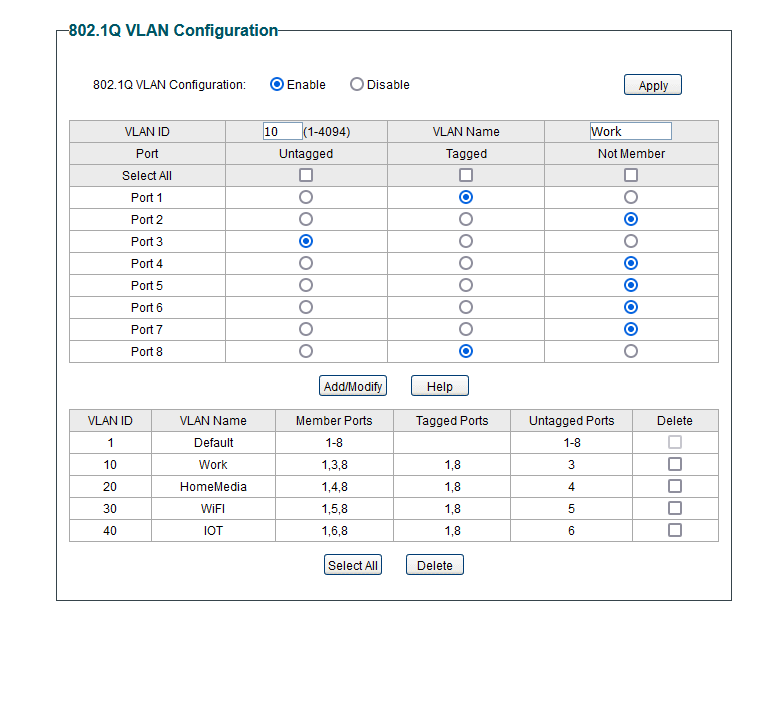The image size is (761, 712).
Task: Check Delete box for WiFI VLAN
Action: coord(675,508)
